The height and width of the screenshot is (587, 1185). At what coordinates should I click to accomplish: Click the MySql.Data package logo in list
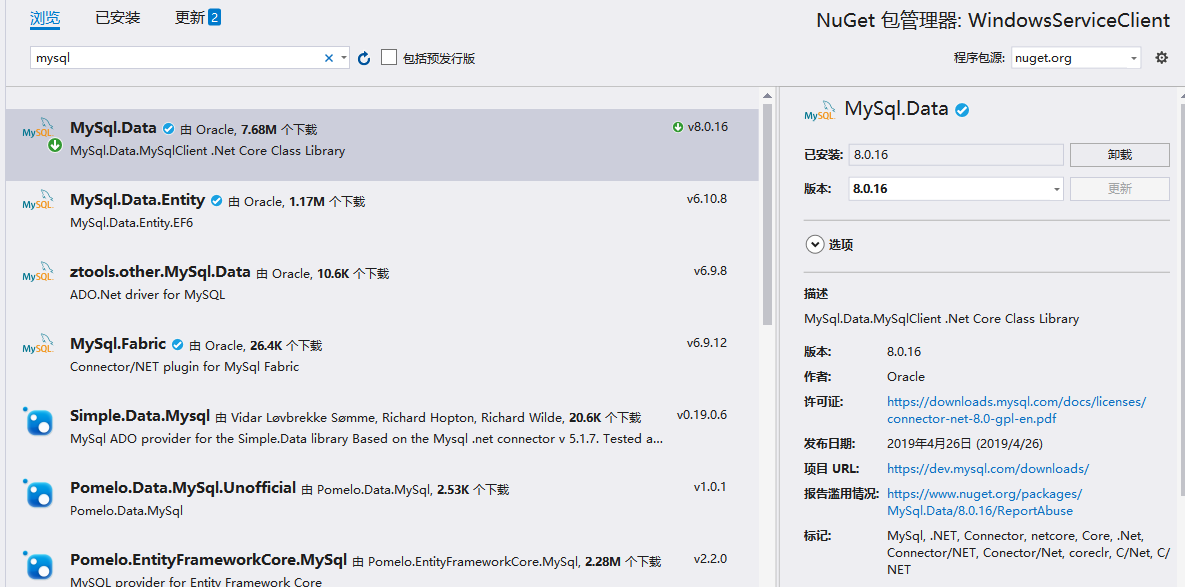pyautogui.click(x=39, y=133)
